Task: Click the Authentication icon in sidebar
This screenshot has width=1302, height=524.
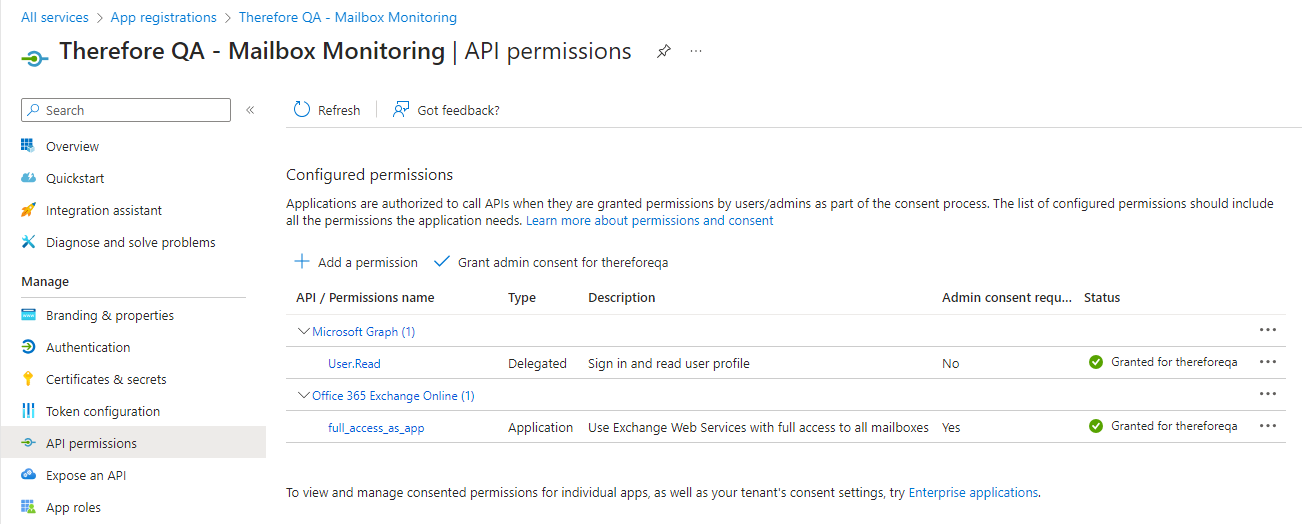Action: coord(28,347)
